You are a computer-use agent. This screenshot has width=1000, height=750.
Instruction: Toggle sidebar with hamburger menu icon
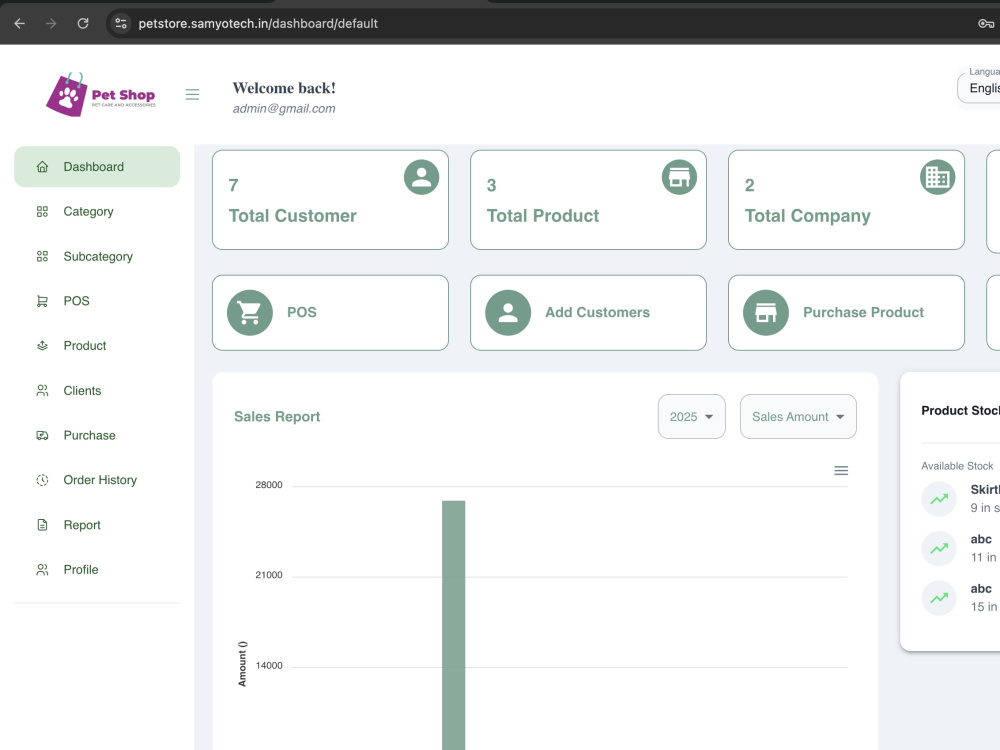point(192,94)
